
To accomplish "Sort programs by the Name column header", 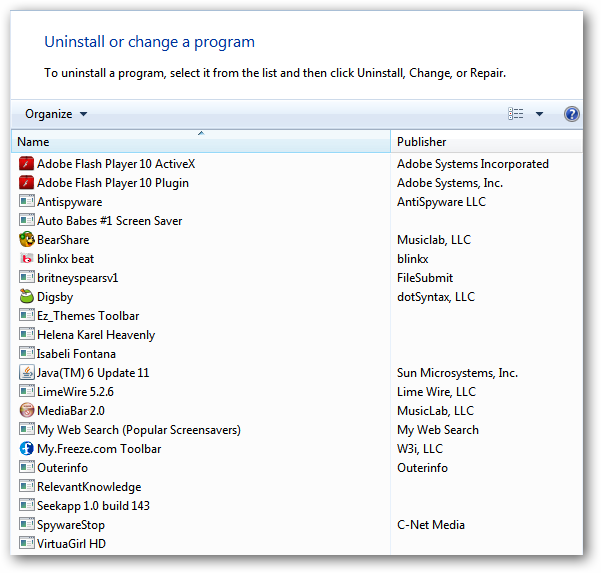I will tap(201, 141).
